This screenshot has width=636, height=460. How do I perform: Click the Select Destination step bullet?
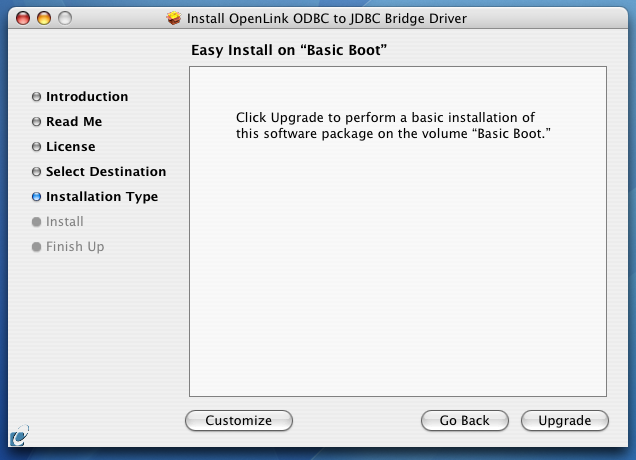(x=37, y=172)
